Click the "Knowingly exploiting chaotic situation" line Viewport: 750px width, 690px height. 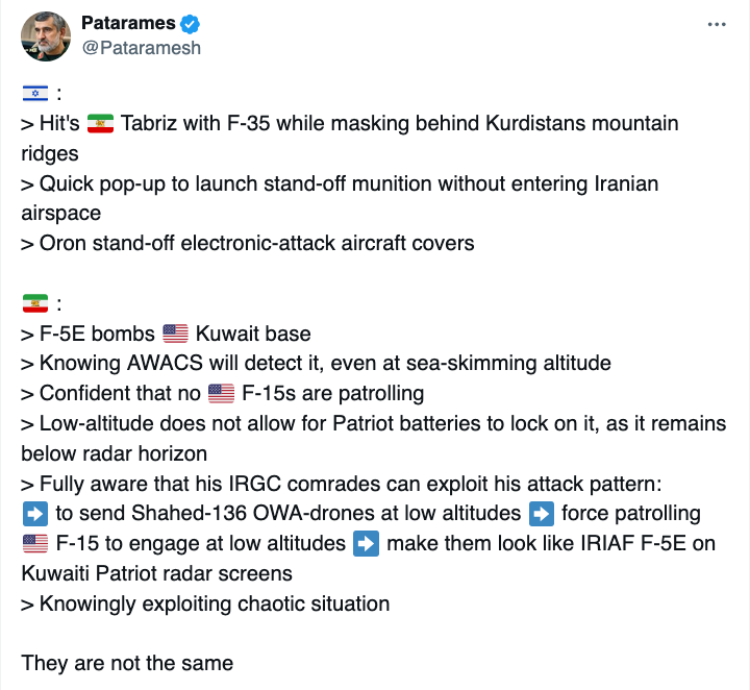point(205,604)
